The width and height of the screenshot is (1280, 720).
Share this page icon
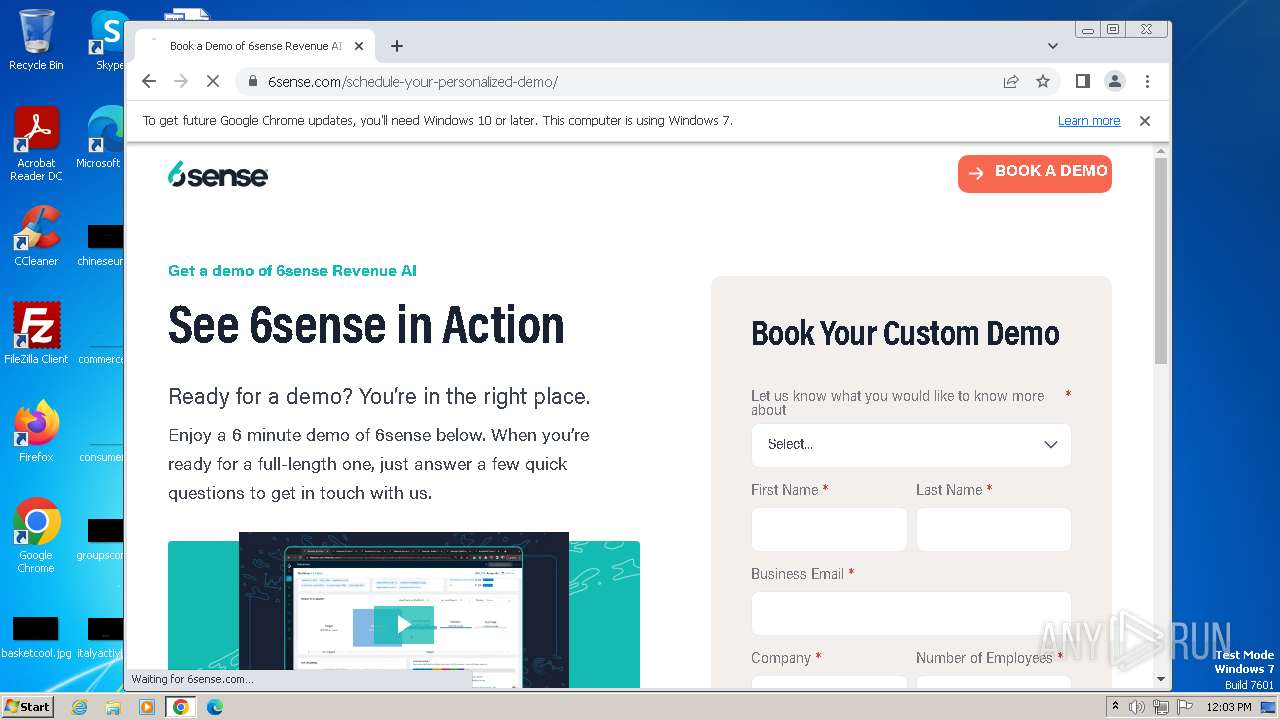(x=1011, y=81)
